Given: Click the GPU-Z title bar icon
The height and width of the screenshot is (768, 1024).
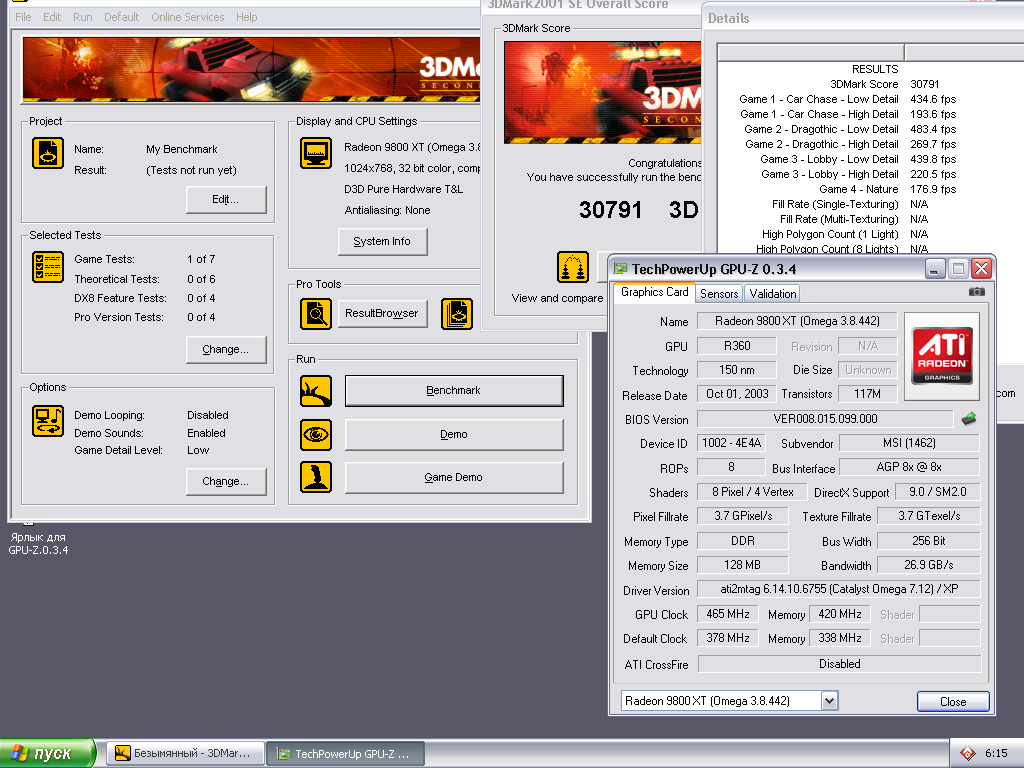Looking at the screenshot, I should [620, 268].
